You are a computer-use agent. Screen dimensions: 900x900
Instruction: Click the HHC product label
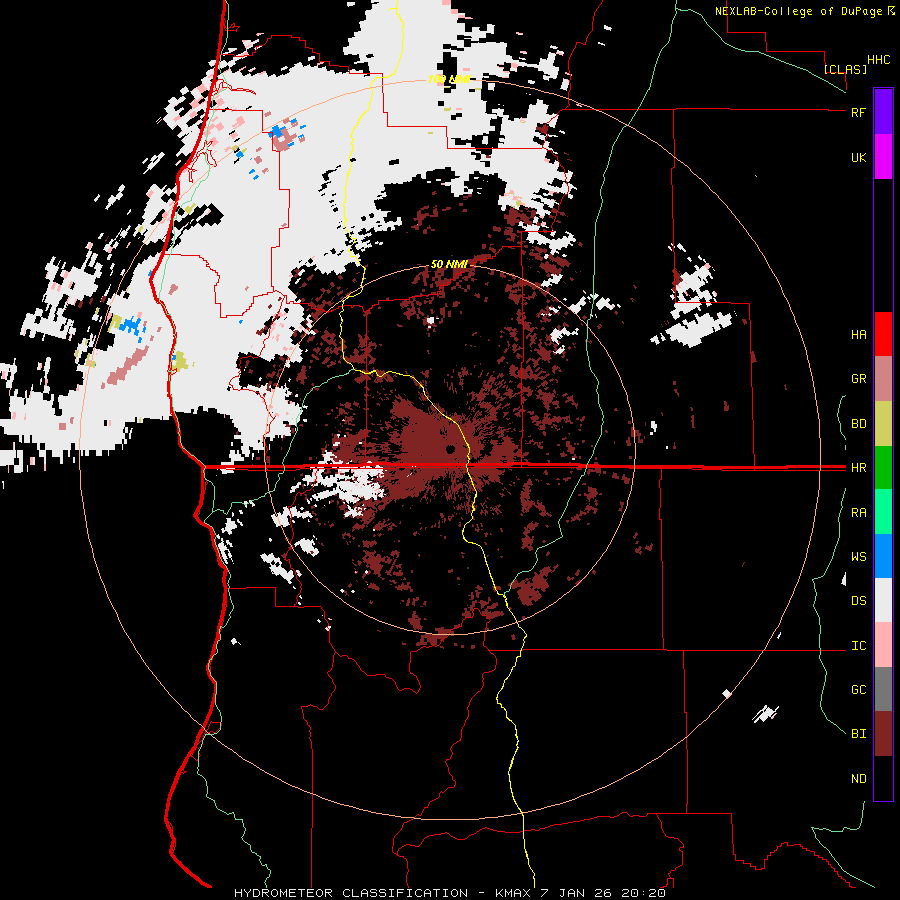point(878,60)
